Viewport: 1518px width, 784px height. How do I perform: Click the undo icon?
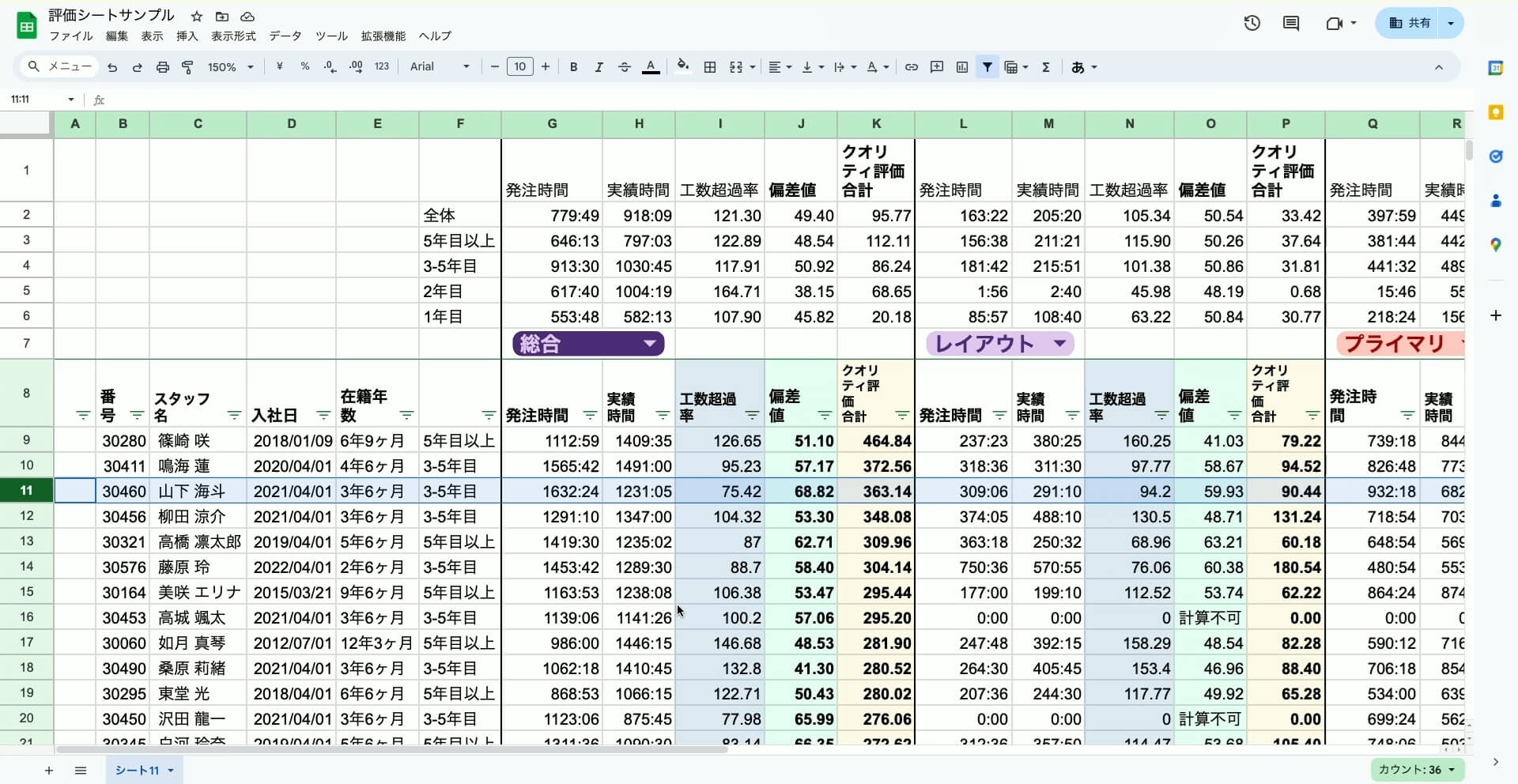(x=112, y=67)
